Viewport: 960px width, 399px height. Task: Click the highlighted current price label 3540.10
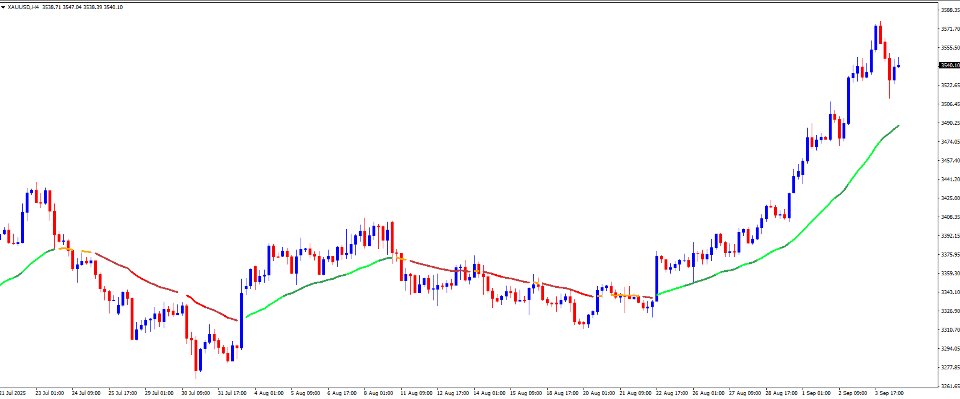[x=949, y=65]
